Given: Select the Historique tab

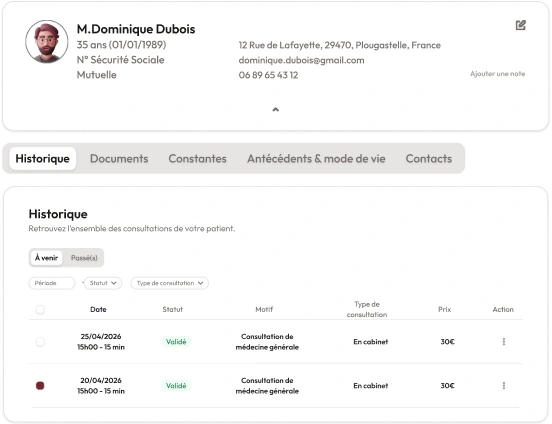Looking at the screenshot, I should coord(43,158).
